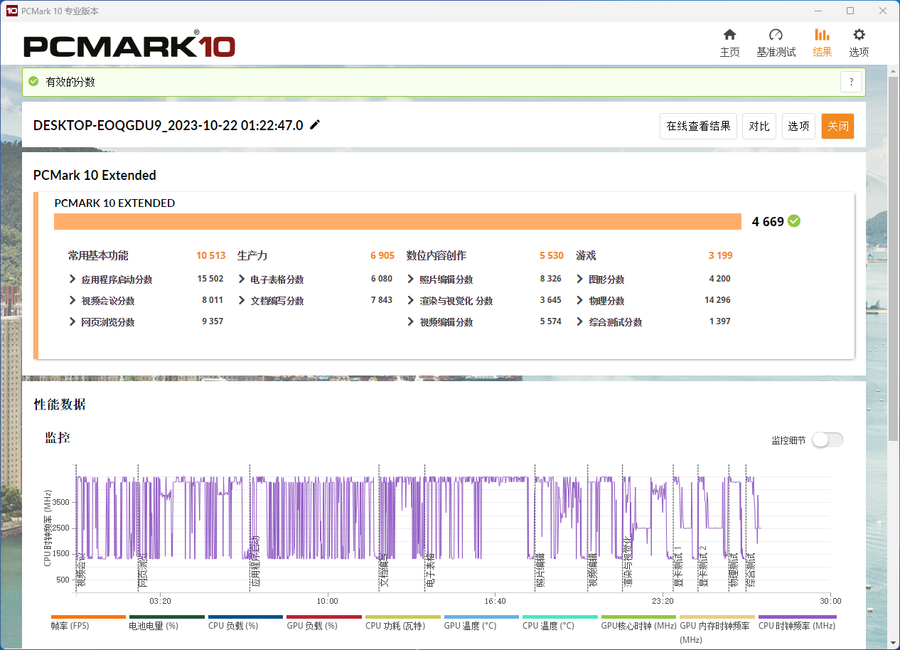Expand 视频会议分数 row

(72, 300)
